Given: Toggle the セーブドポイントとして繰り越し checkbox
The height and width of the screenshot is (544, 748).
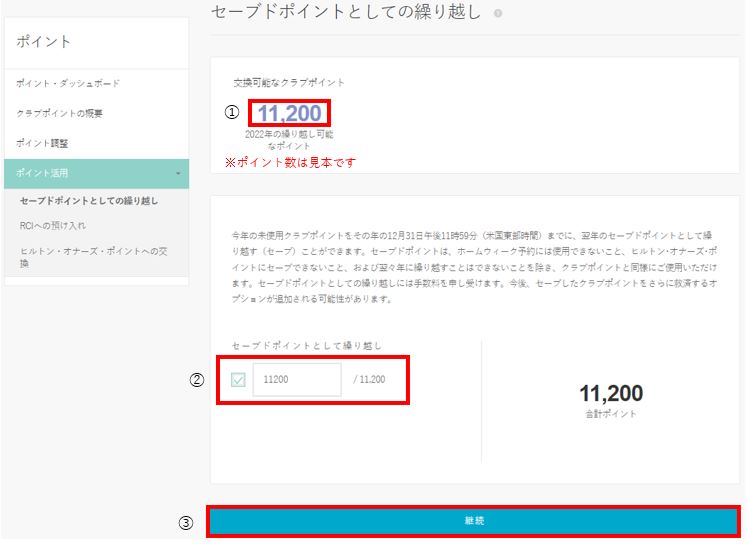Looking at the screenshot, I should pyautogui.click(x=238, y=380).
